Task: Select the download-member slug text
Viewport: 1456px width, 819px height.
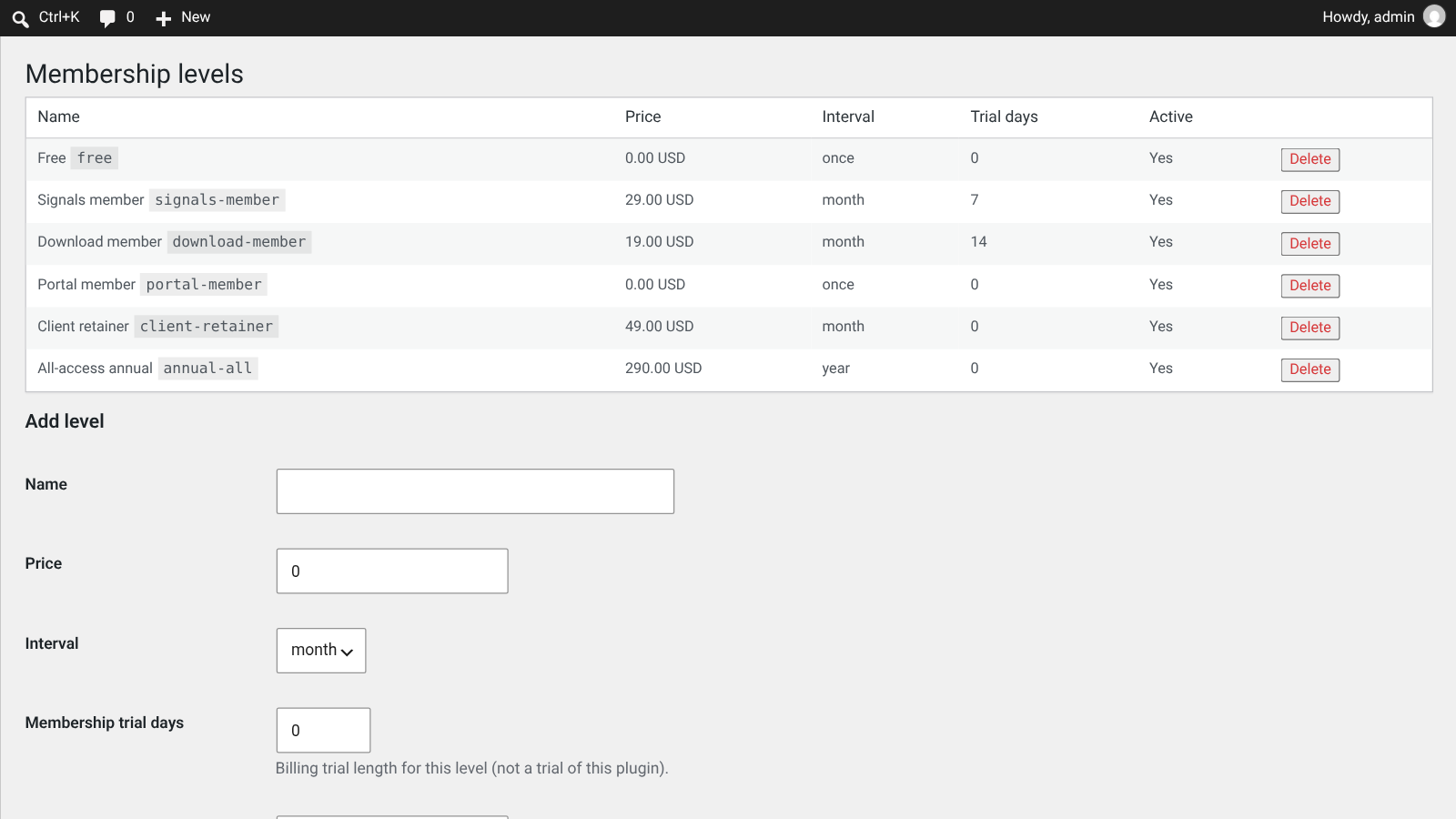Action: [x=239, y=242]
